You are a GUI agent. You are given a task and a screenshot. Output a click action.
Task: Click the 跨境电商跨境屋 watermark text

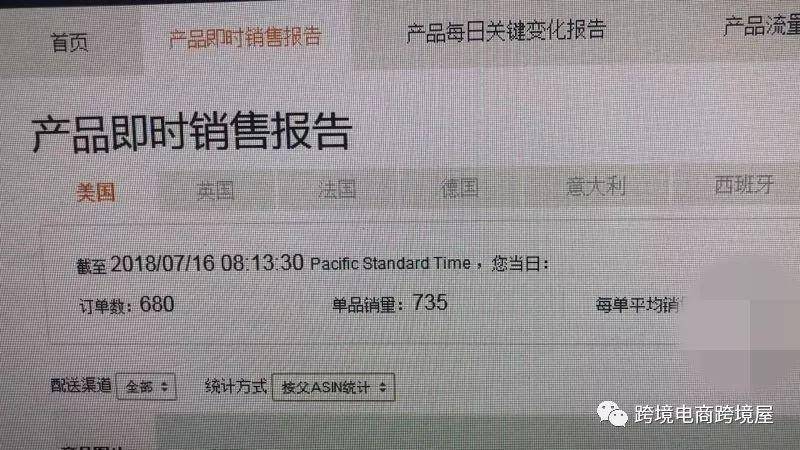click(704, 414)
